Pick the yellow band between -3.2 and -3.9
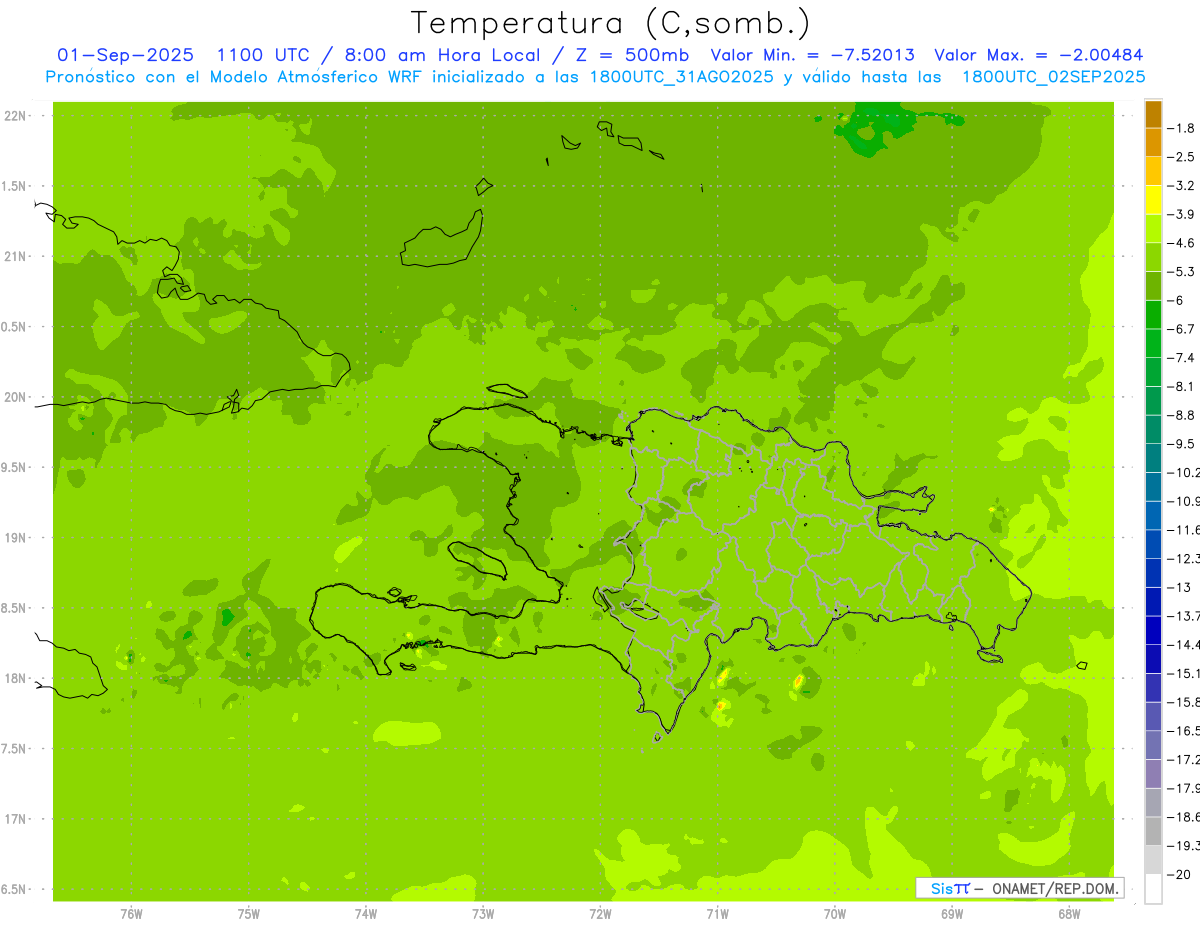The height and width of the screenshot is (927, 1200). point(1153,200)
